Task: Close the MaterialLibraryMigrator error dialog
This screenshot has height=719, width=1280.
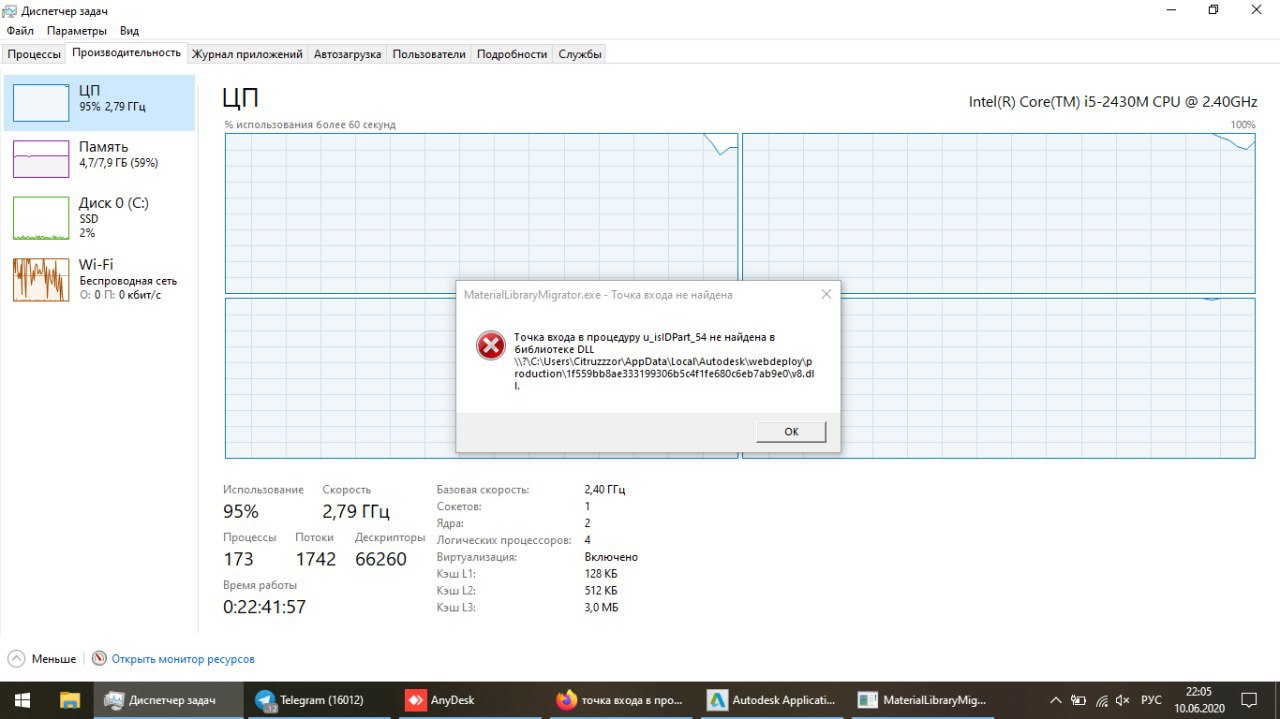Action: click(826, 295)
